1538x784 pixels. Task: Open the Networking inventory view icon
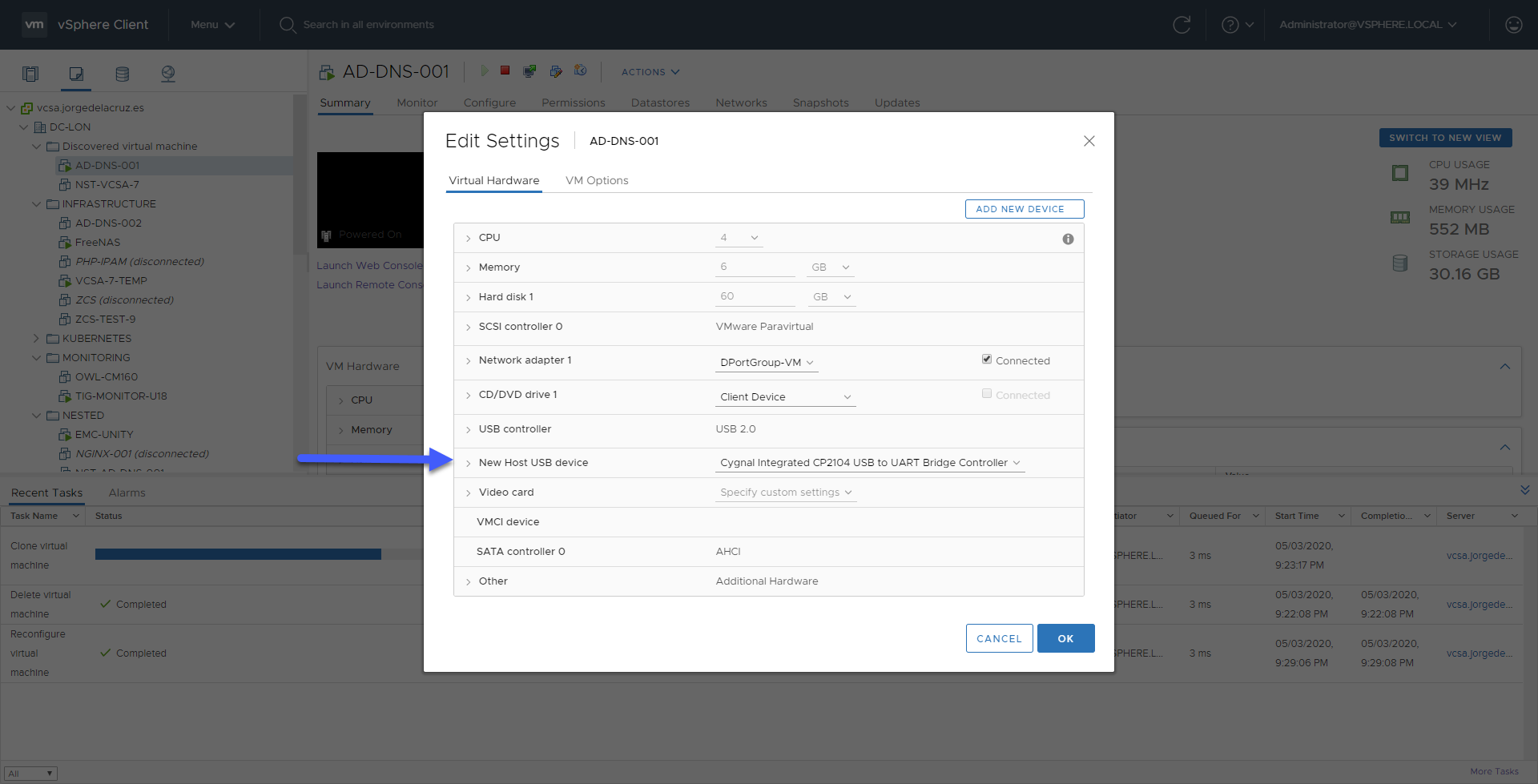click(x=168, y=74)
